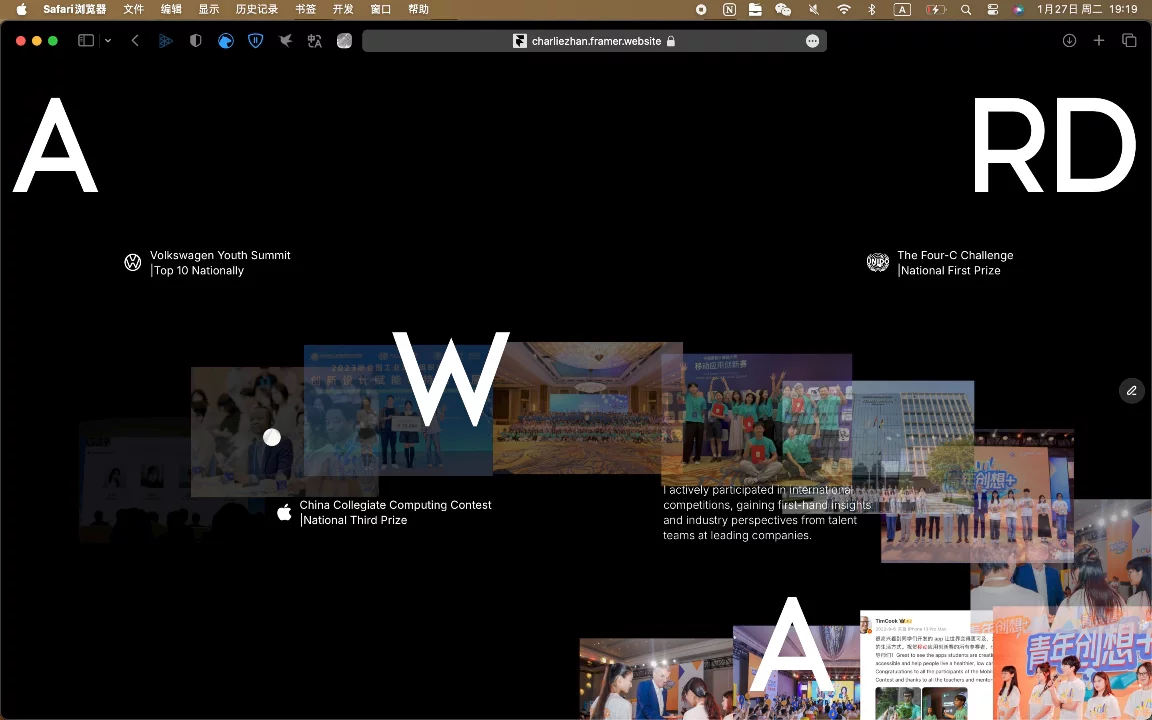Go back with the back arrow

point(135,41)
